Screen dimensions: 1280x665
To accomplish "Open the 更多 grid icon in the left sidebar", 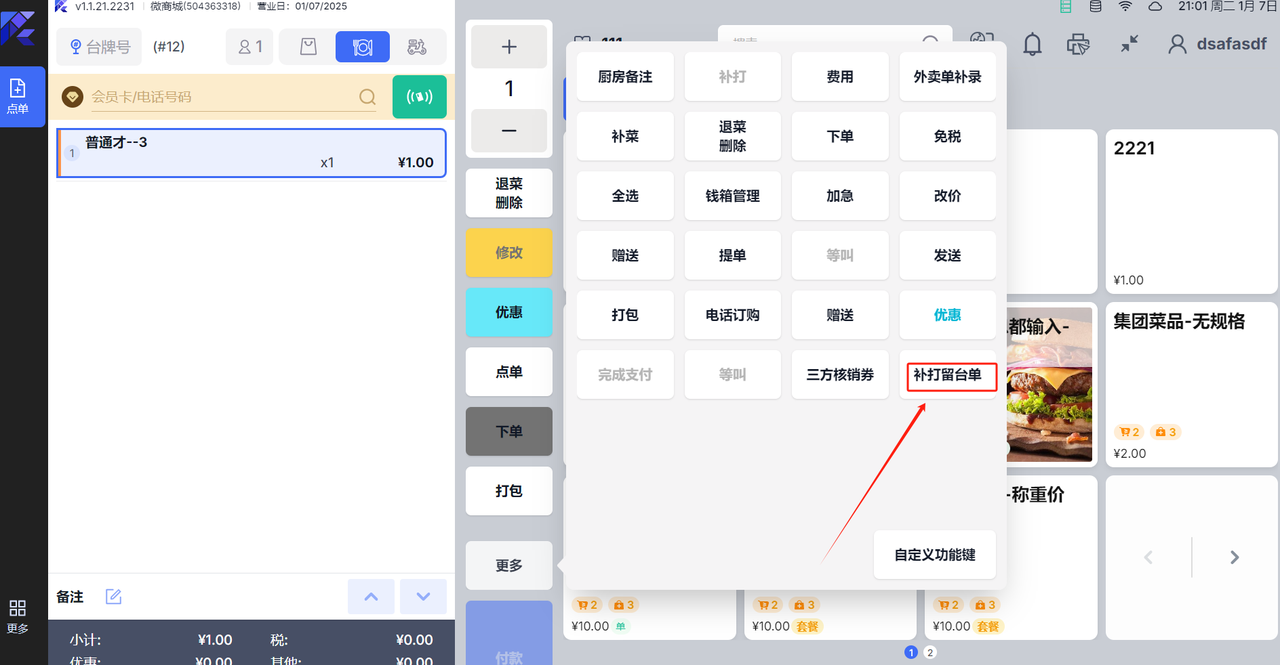I will click(x=17, y=616).
